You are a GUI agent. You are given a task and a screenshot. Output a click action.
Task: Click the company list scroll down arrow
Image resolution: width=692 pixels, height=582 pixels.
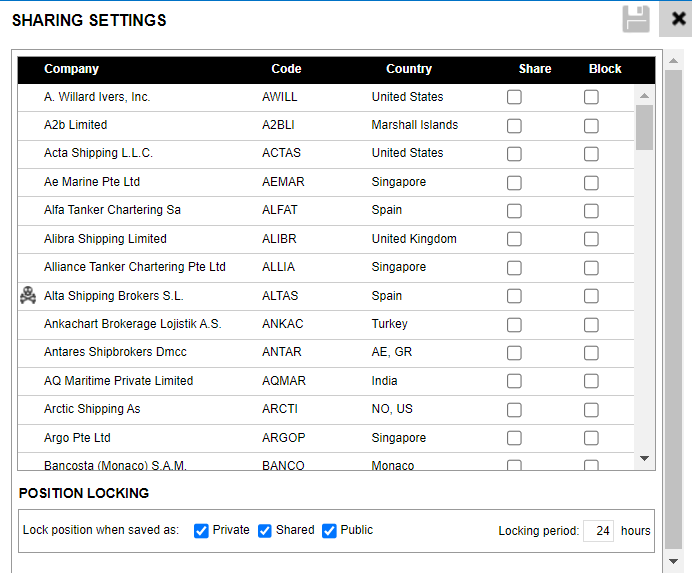(645, 458)
